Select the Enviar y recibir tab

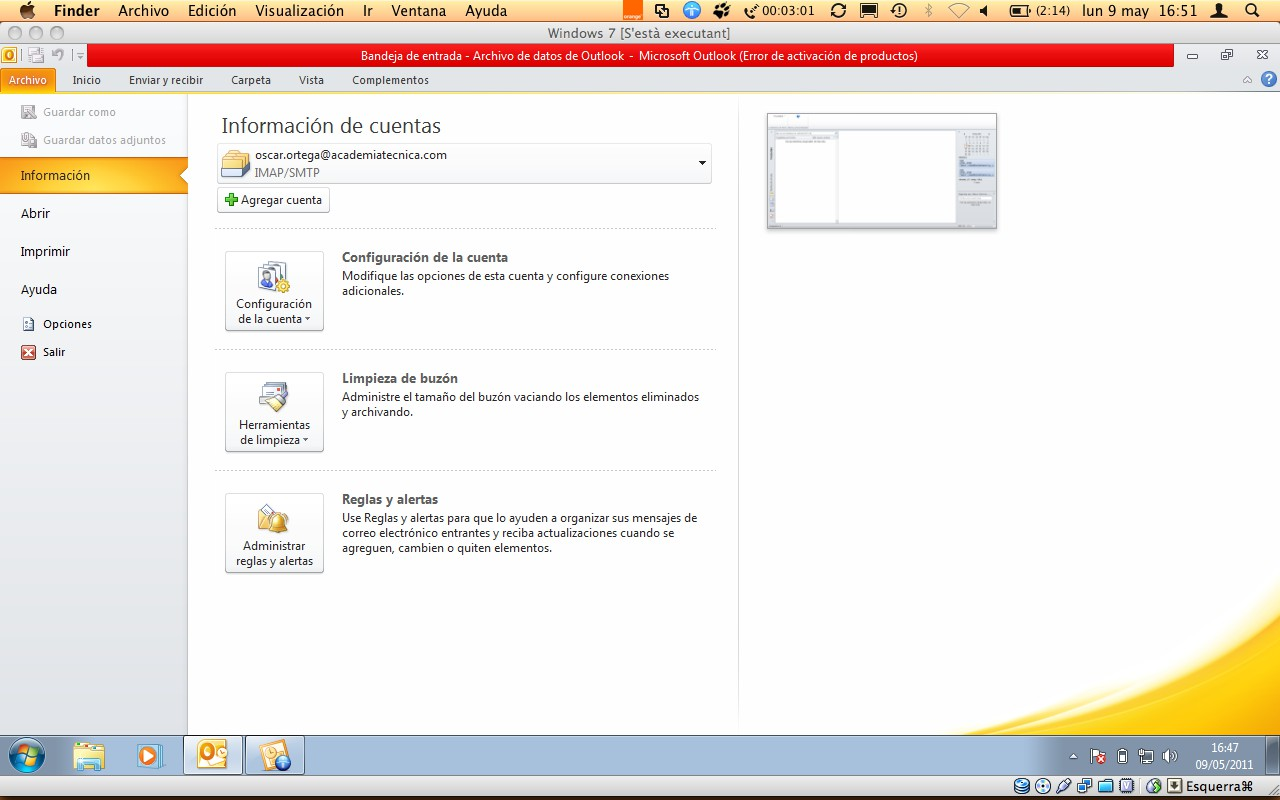[x=166, y=80]
